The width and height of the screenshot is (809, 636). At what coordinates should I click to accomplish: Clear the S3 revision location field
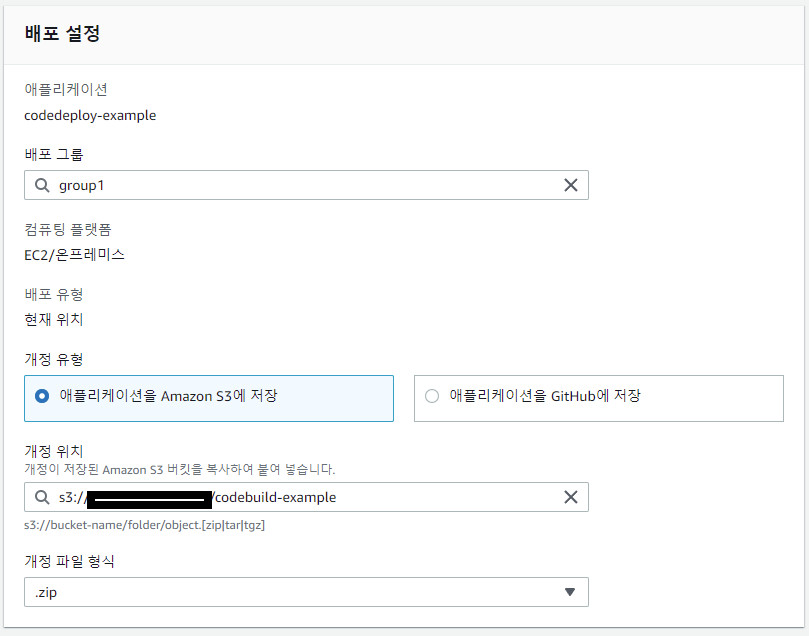click(571, 497)
